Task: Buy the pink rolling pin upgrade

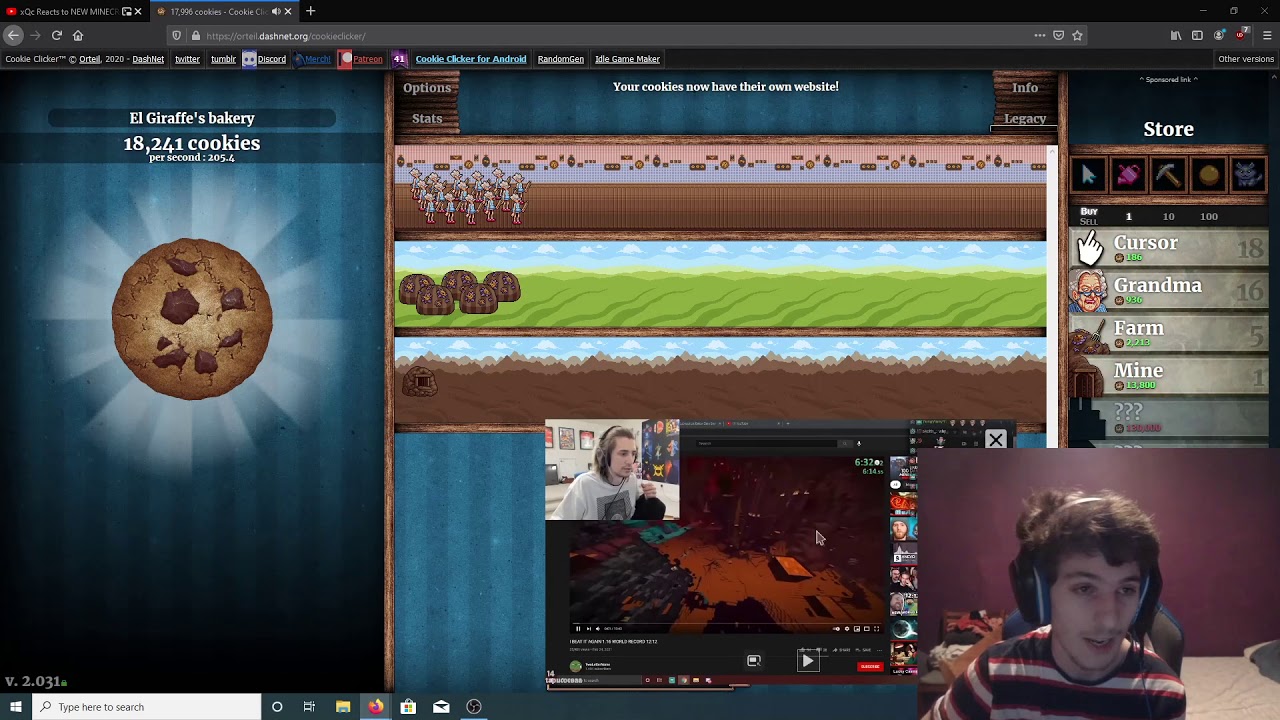Action: (x=1128, y=175)
